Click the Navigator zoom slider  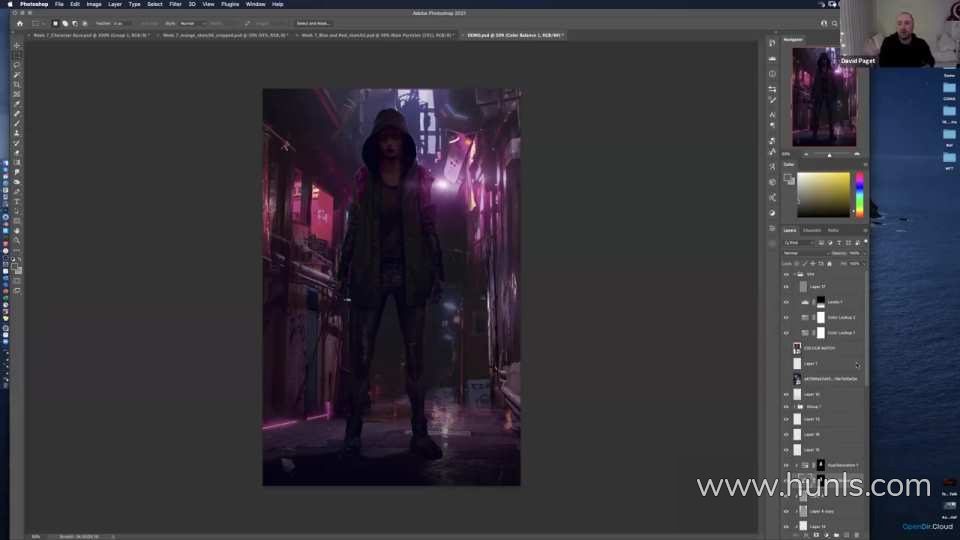830,155
